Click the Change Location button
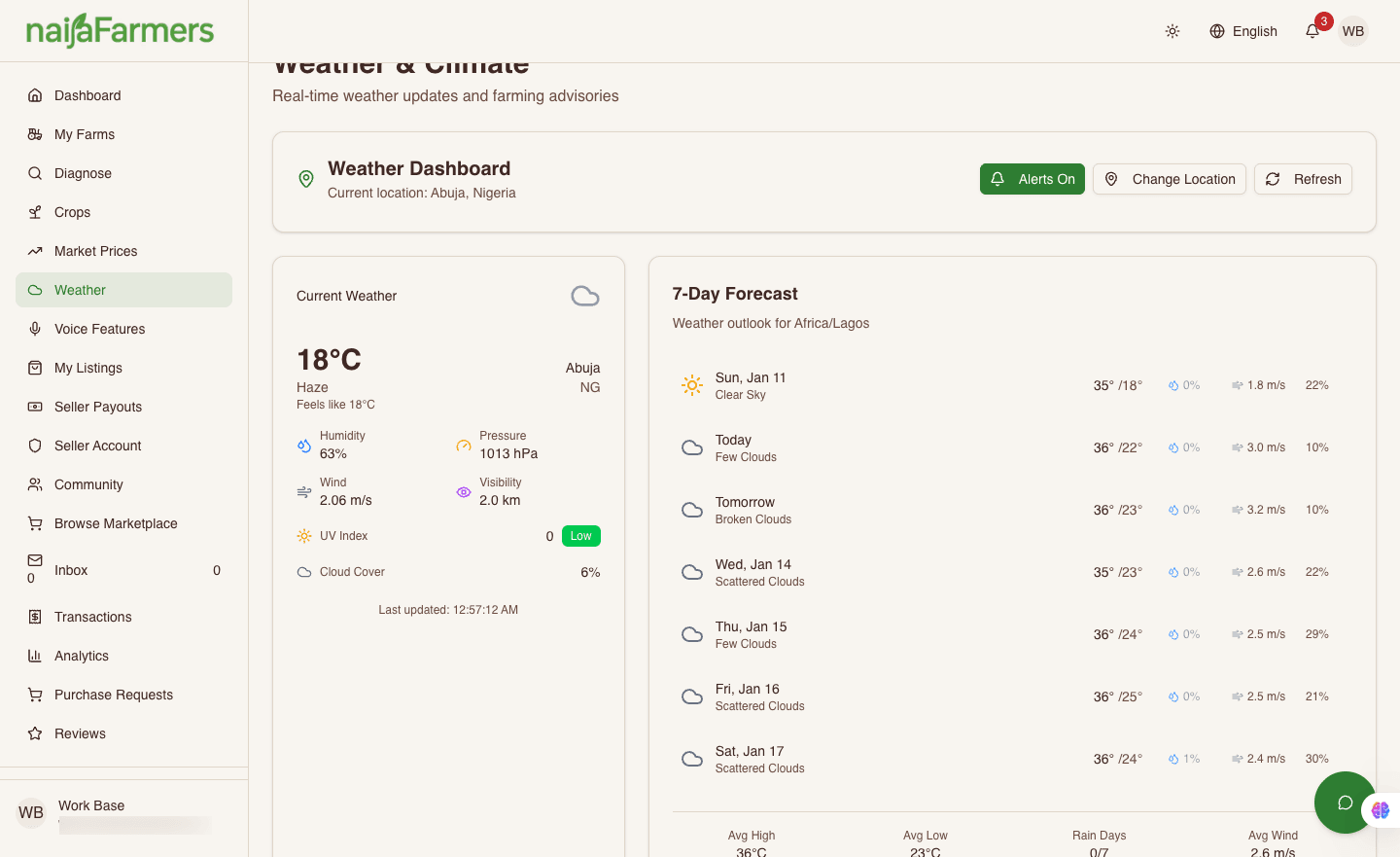 click(1169, 179)
